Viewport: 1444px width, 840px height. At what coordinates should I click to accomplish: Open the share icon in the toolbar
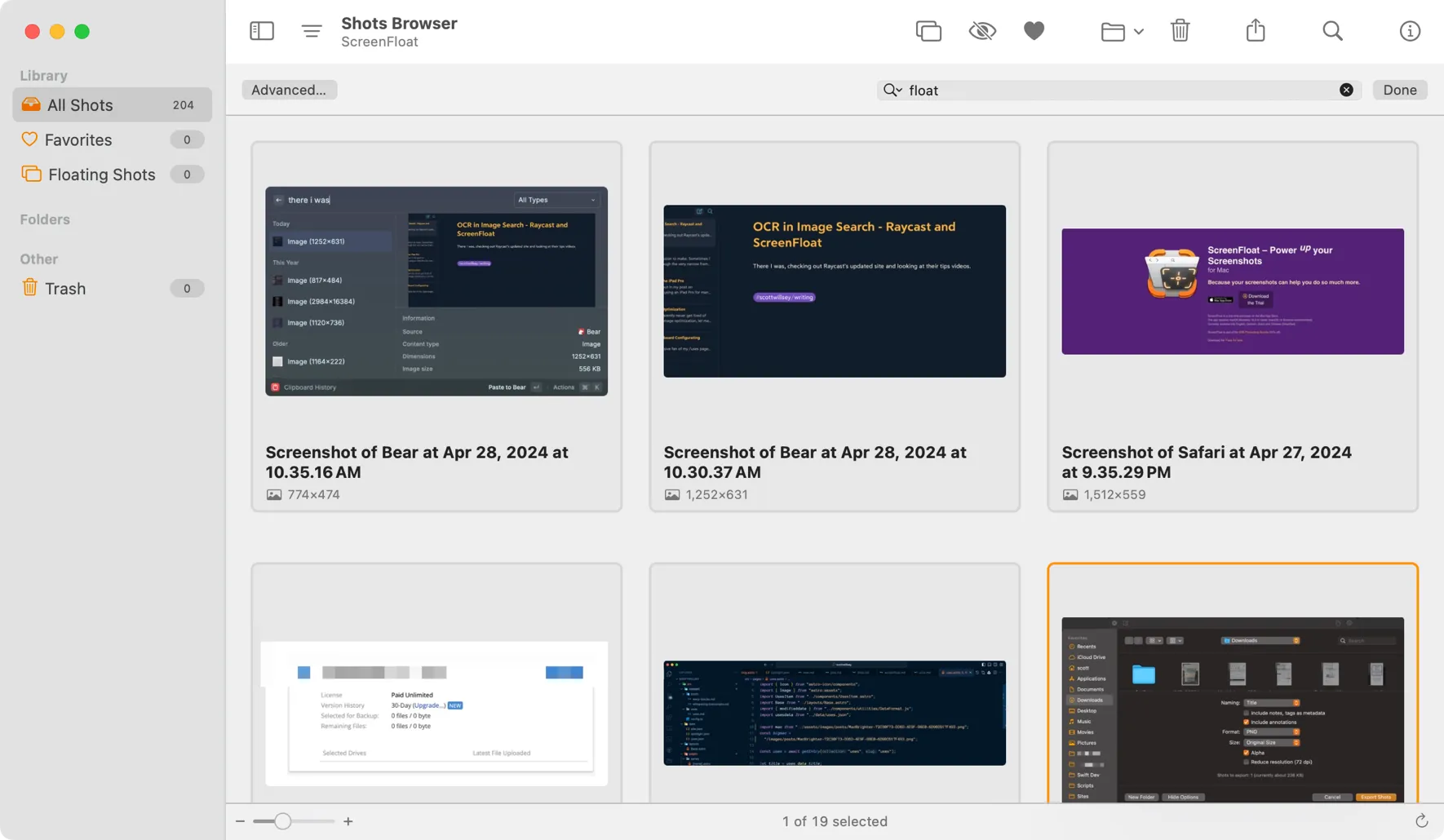(1255, 30)
